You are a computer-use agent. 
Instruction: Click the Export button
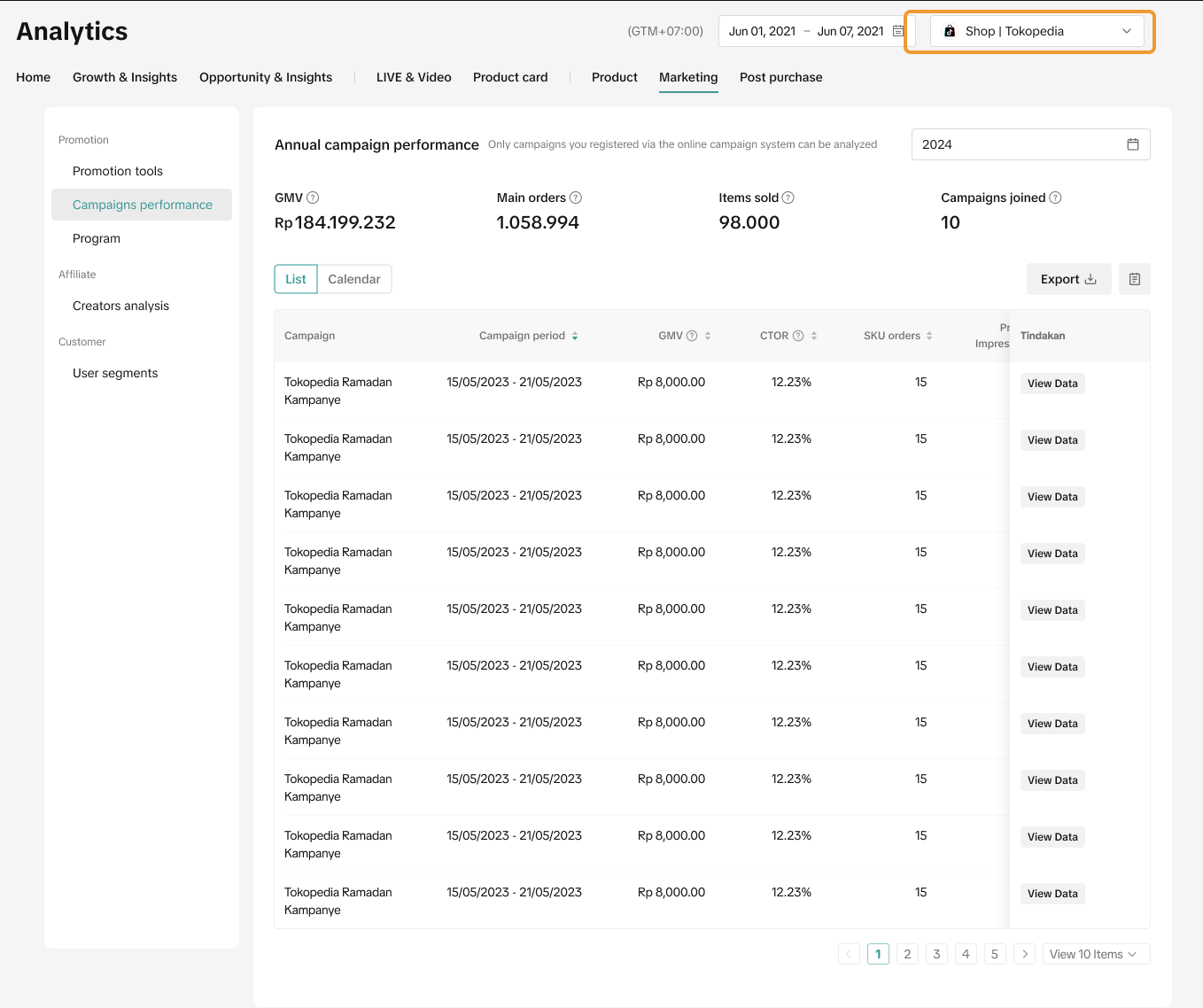pos(1068,279)
